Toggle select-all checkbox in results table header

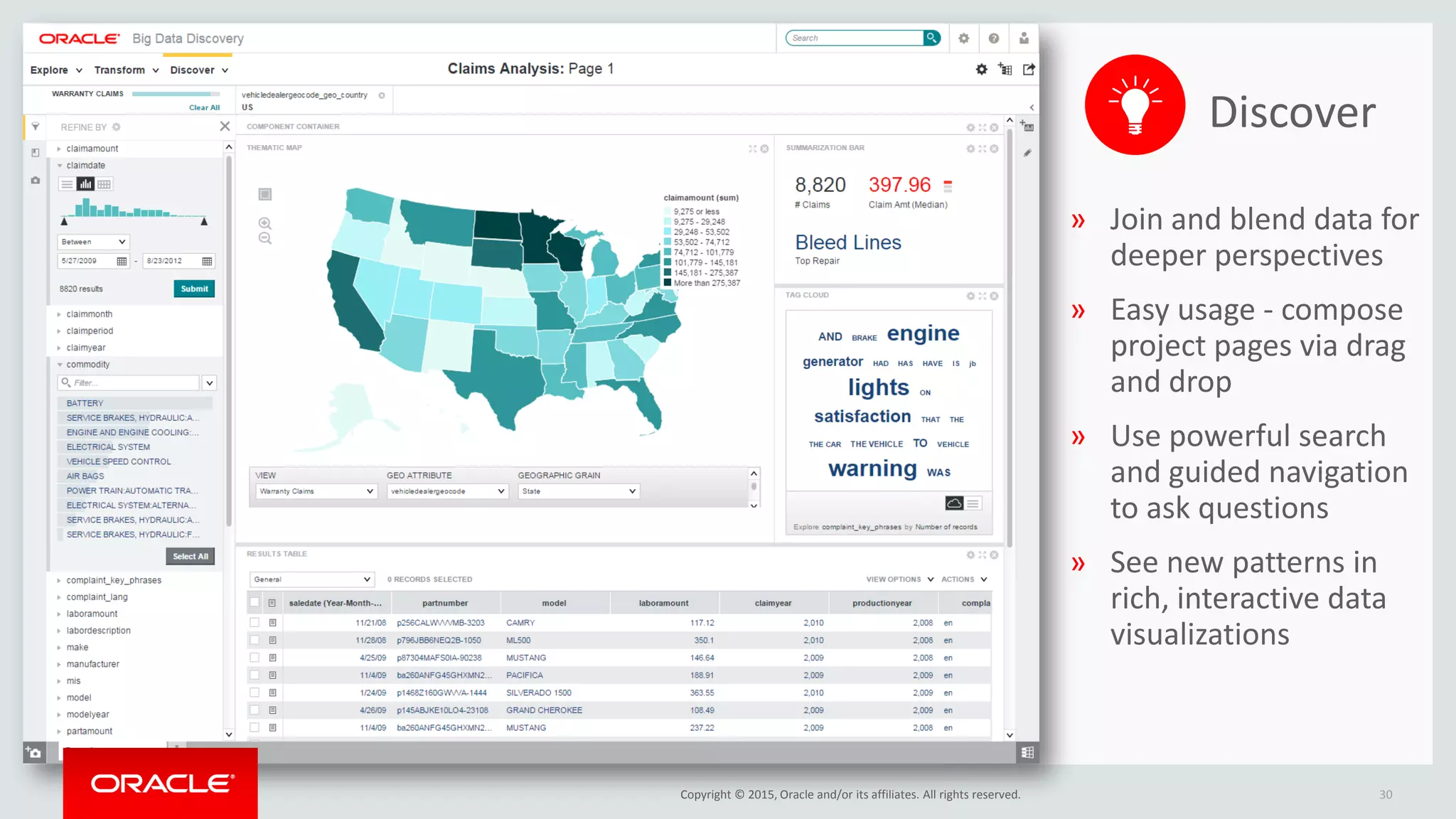(x=255, y=602)
